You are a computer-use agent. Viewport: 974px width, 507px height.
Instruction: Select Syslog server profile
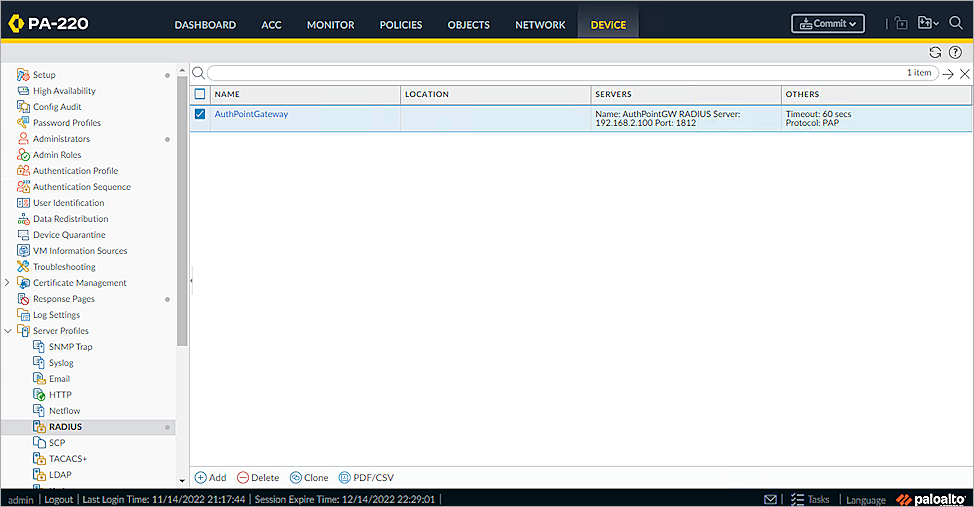tap(61, 363)
